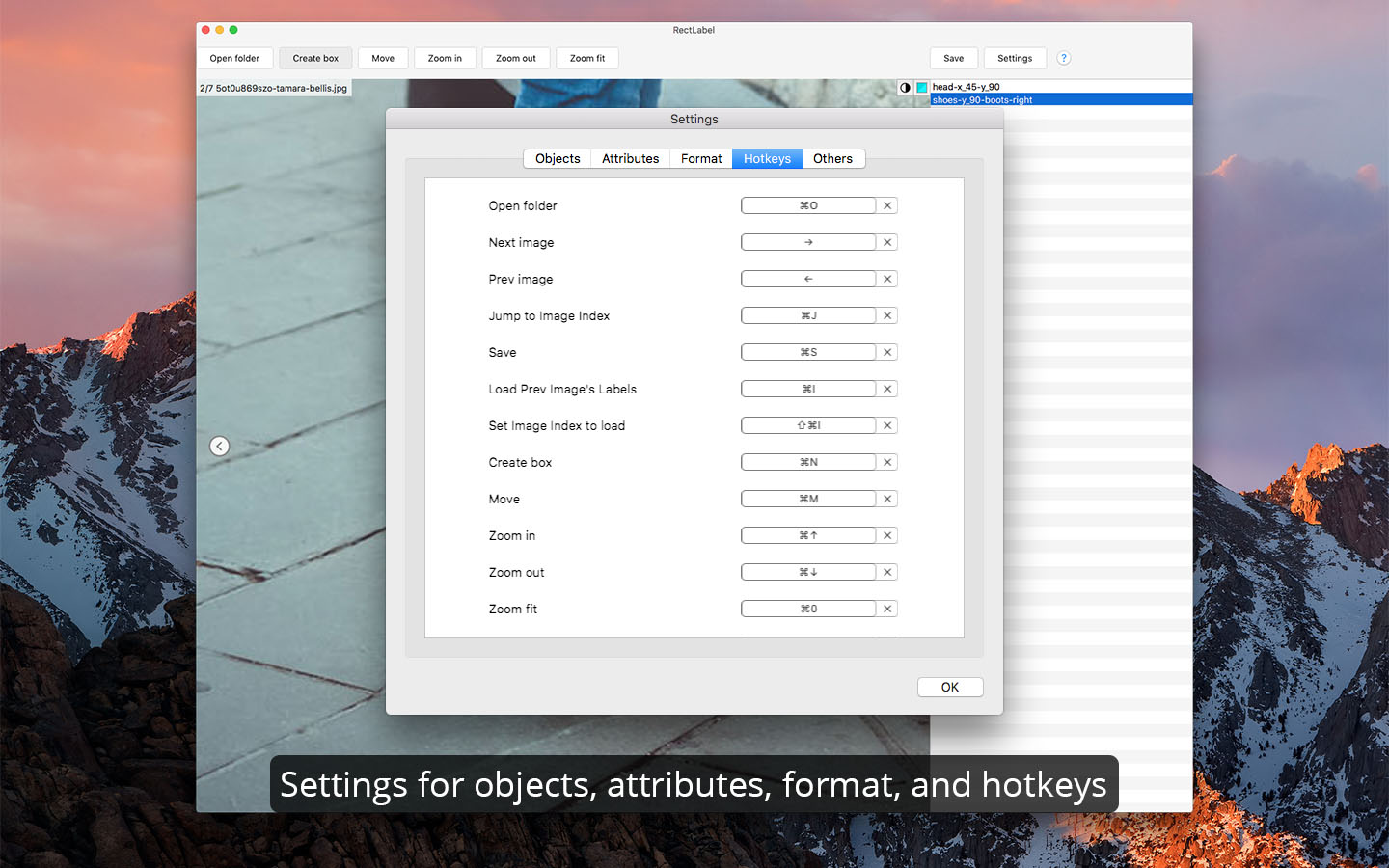The height and width of the screenshot is (868, 1389).
Task: Clear the Save hotkey shortcut
Action: (887, 351)
